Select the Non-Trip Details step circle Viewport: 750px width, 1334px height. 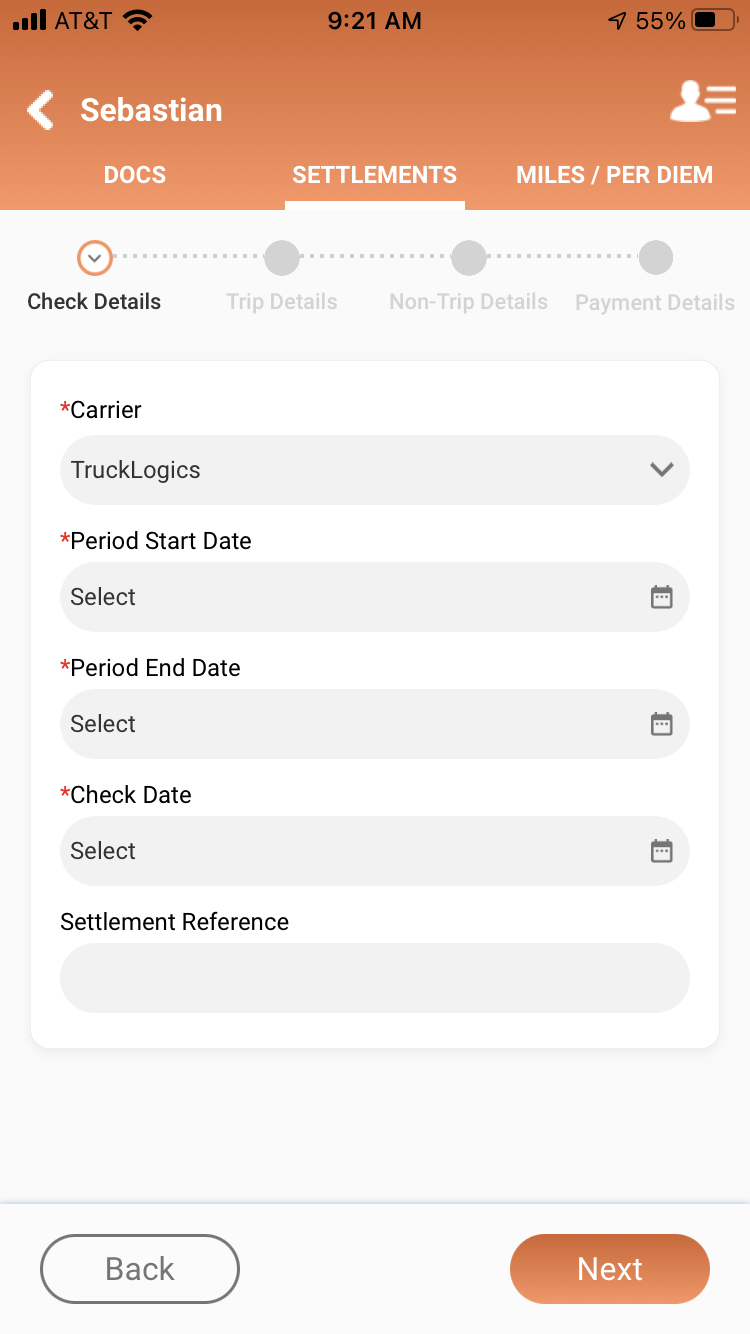point(468,258)
